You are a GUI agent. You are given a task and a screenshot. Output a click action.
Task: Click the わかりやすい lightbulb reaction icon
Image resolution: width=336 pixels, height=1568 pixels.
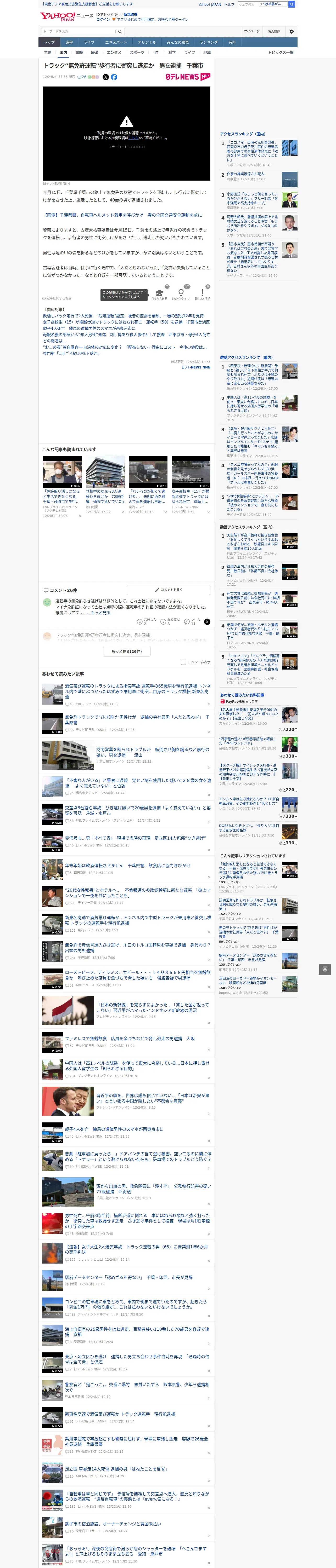tap(181, 293)
